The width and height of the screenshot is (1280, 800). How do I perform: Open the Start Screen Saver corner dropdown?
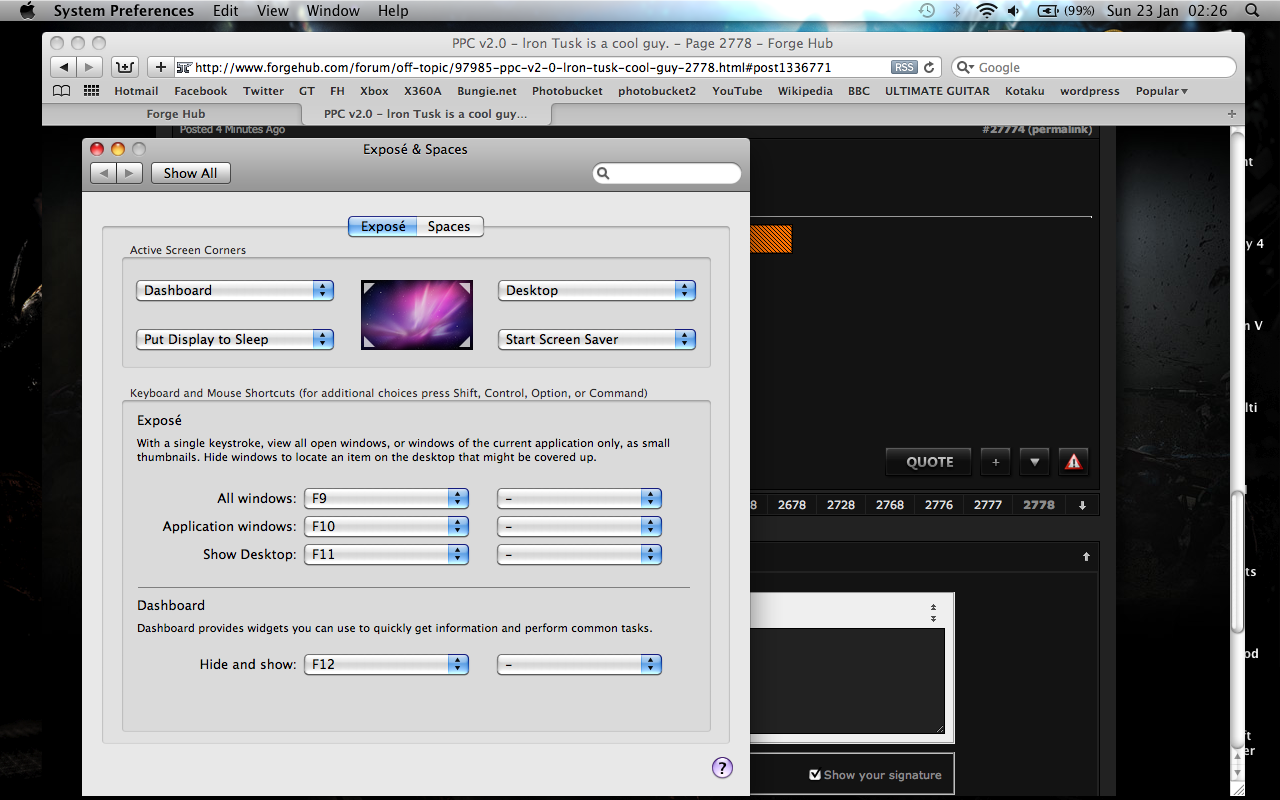click(596, 339)
